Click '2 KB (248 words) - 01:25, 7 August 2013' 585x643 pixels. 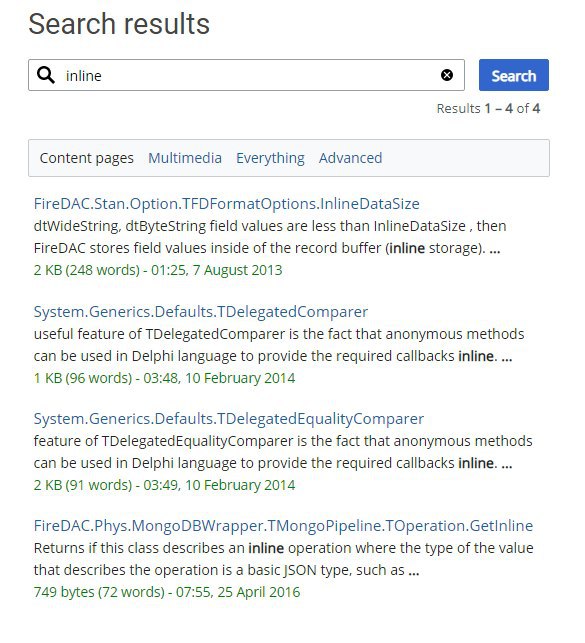[158, 270]
